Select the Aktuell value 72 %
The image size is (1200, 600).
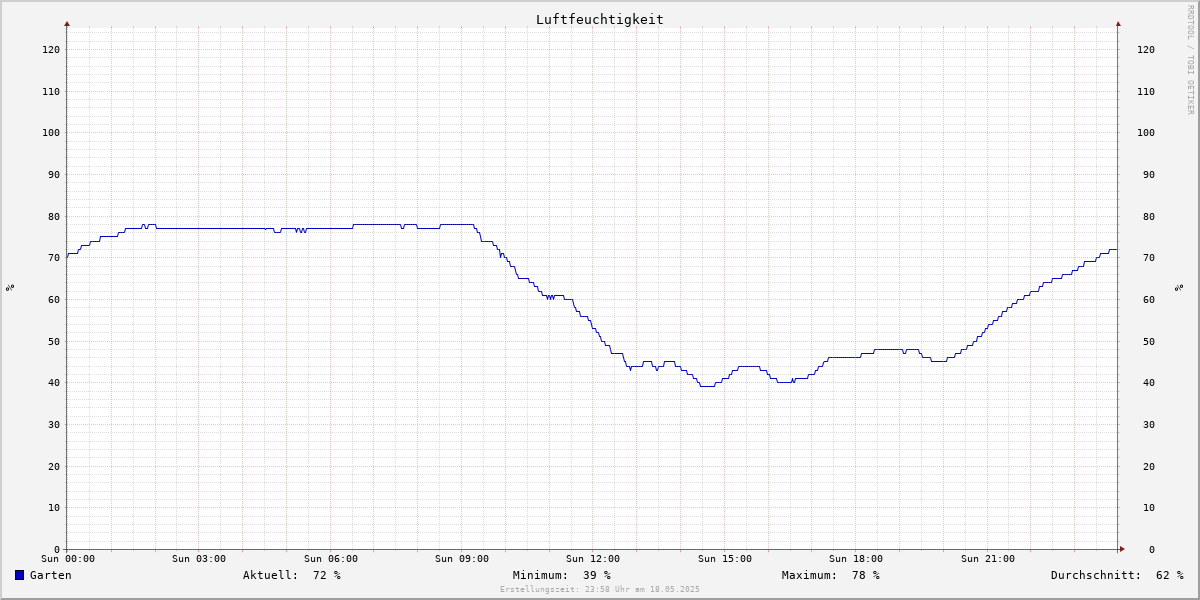pyautogui.click(x=327, y=575)
